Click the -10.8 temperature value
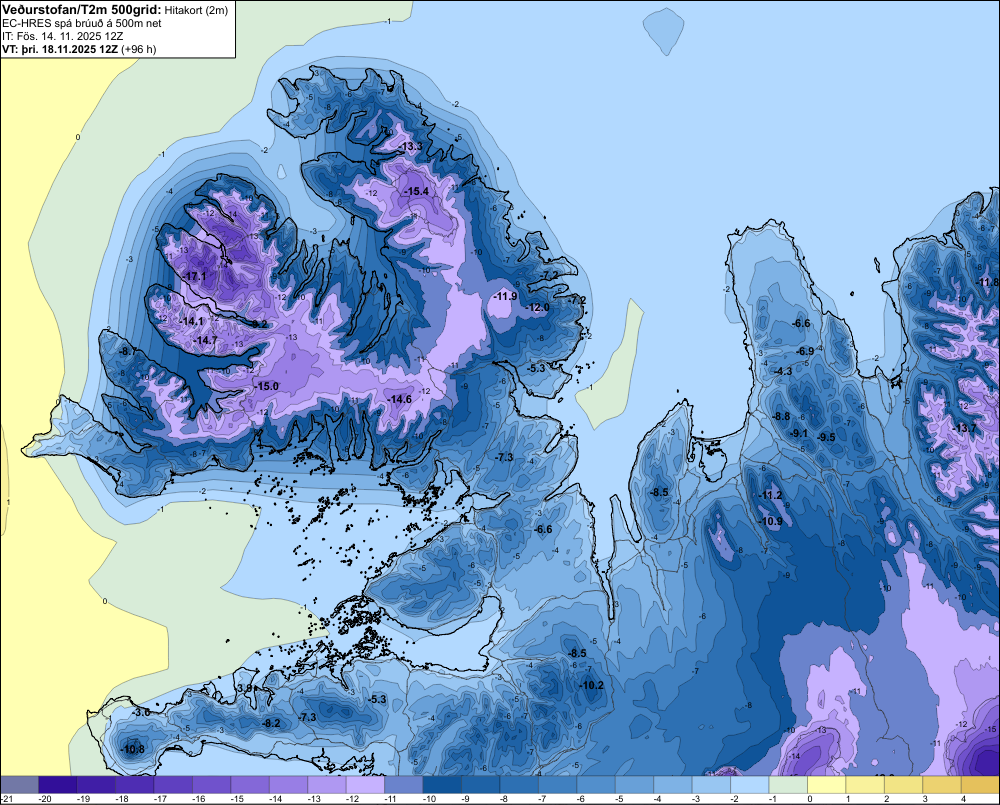Viewport: 1000px width, 805px height. (x=133, y=750)
